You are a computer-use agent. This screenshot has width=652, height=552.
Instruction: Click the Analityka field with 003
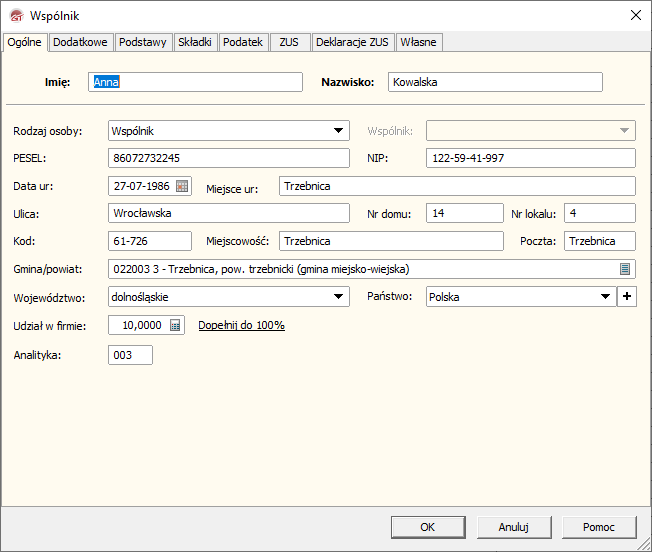131,355
